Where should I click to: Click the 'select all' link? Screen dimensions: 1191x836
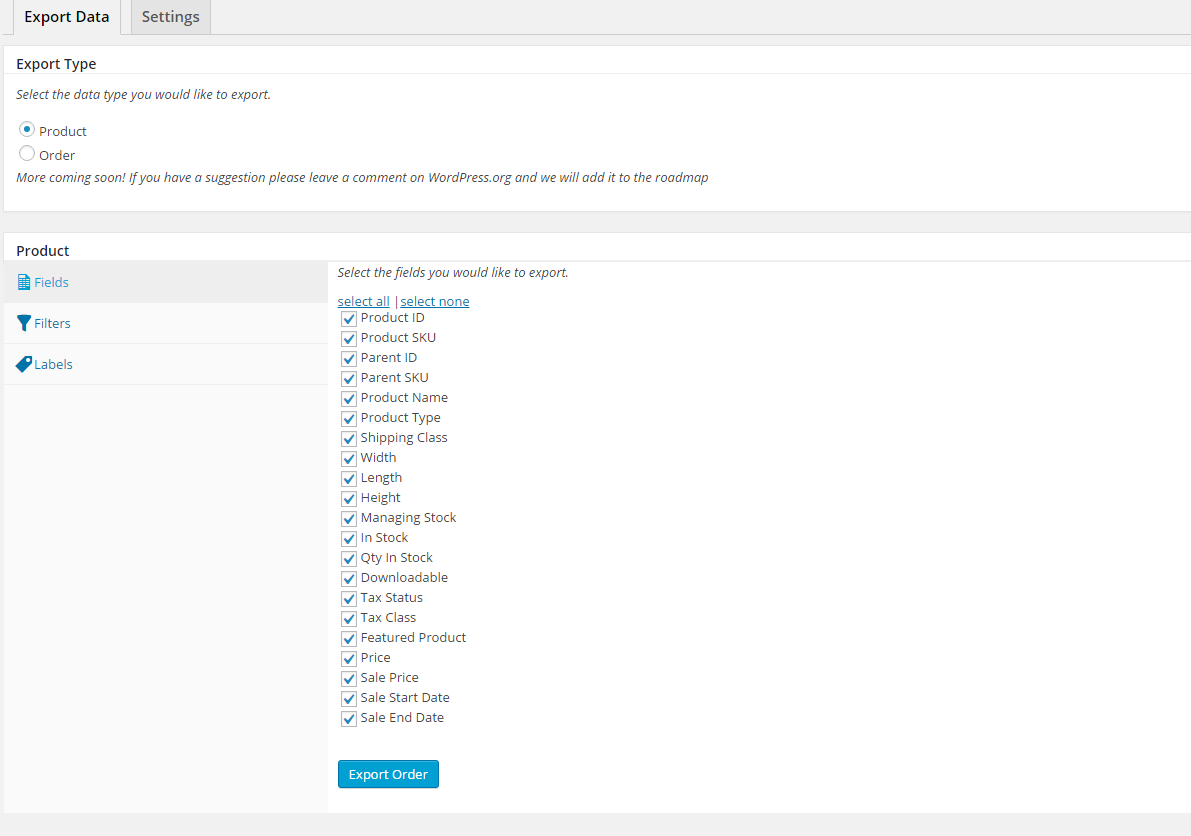[363, 301]
